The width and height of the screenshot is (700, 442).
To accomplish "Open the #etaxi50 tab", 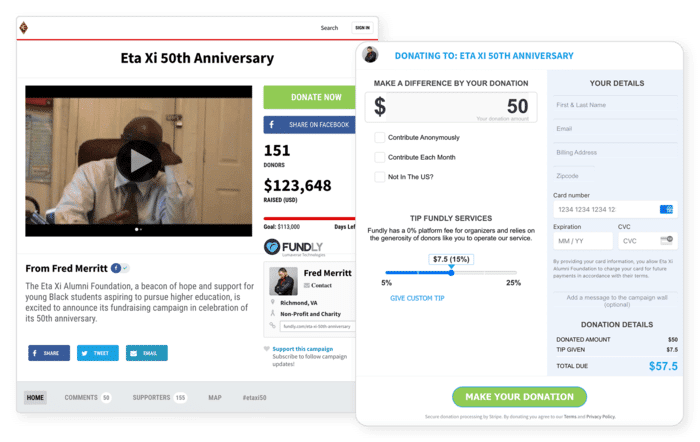I will pyautogui.click(x=254, y=397).
